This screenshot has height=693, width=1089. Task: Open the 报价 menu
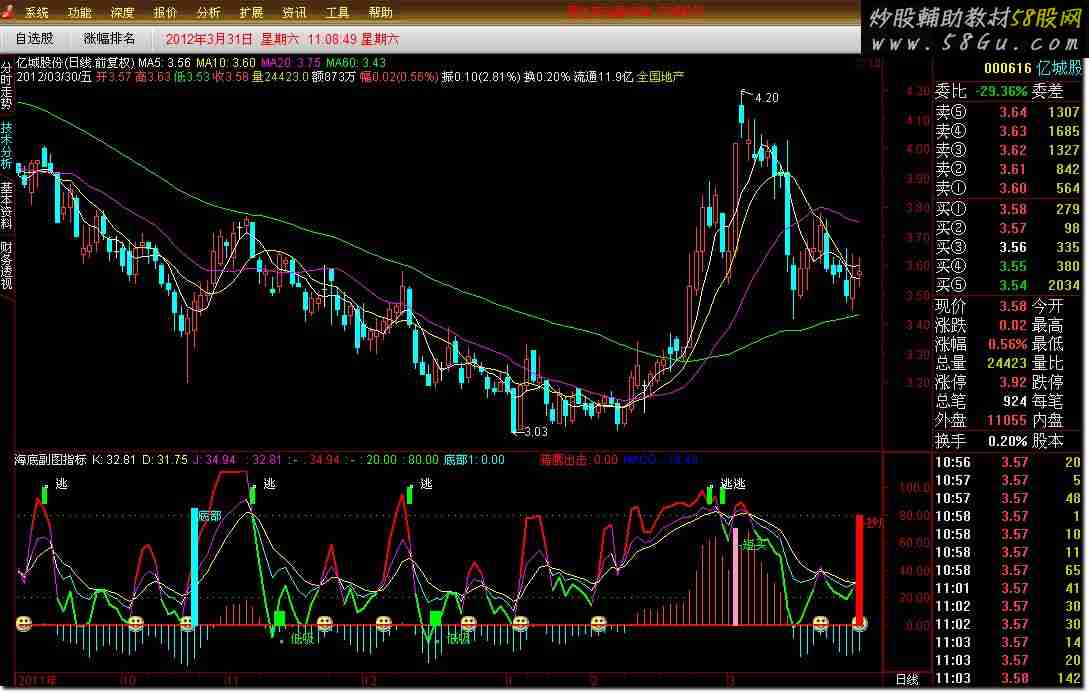165,12
